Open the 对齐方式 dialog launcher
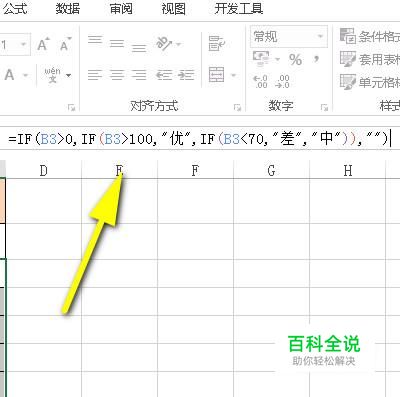Viewport: 400px width, 397px height. coord(237,107)
